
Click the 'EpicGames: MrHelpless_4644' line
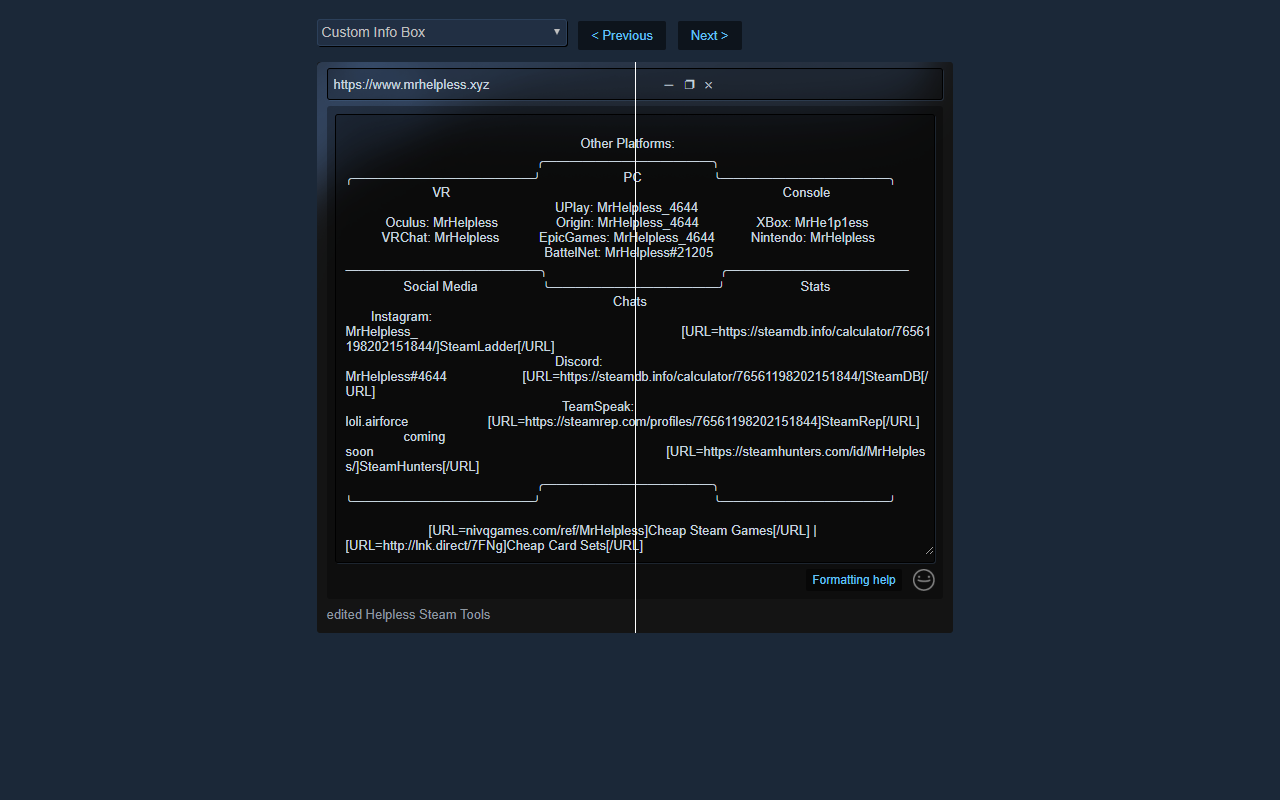pyautogui.click(x=627, y=238)
